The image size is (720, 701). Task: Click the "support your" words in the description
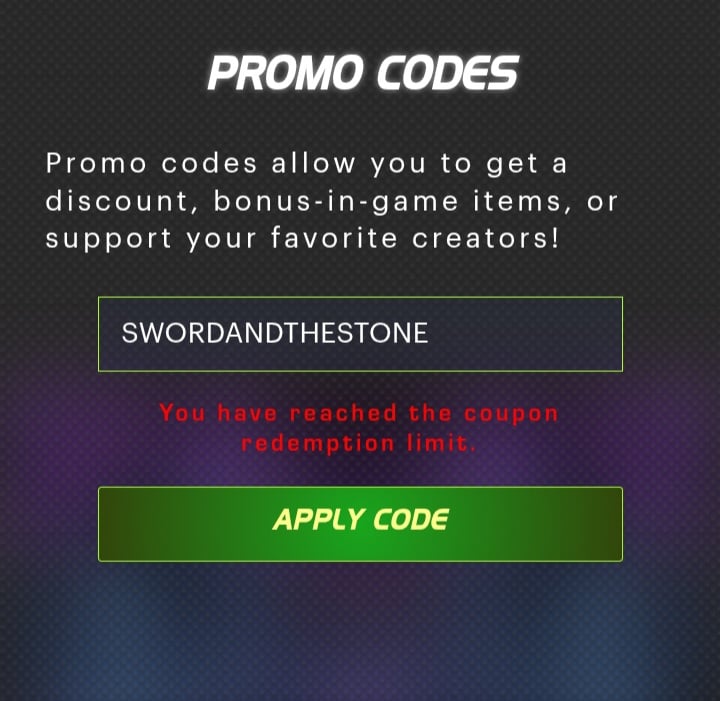[x=151, y=239]
